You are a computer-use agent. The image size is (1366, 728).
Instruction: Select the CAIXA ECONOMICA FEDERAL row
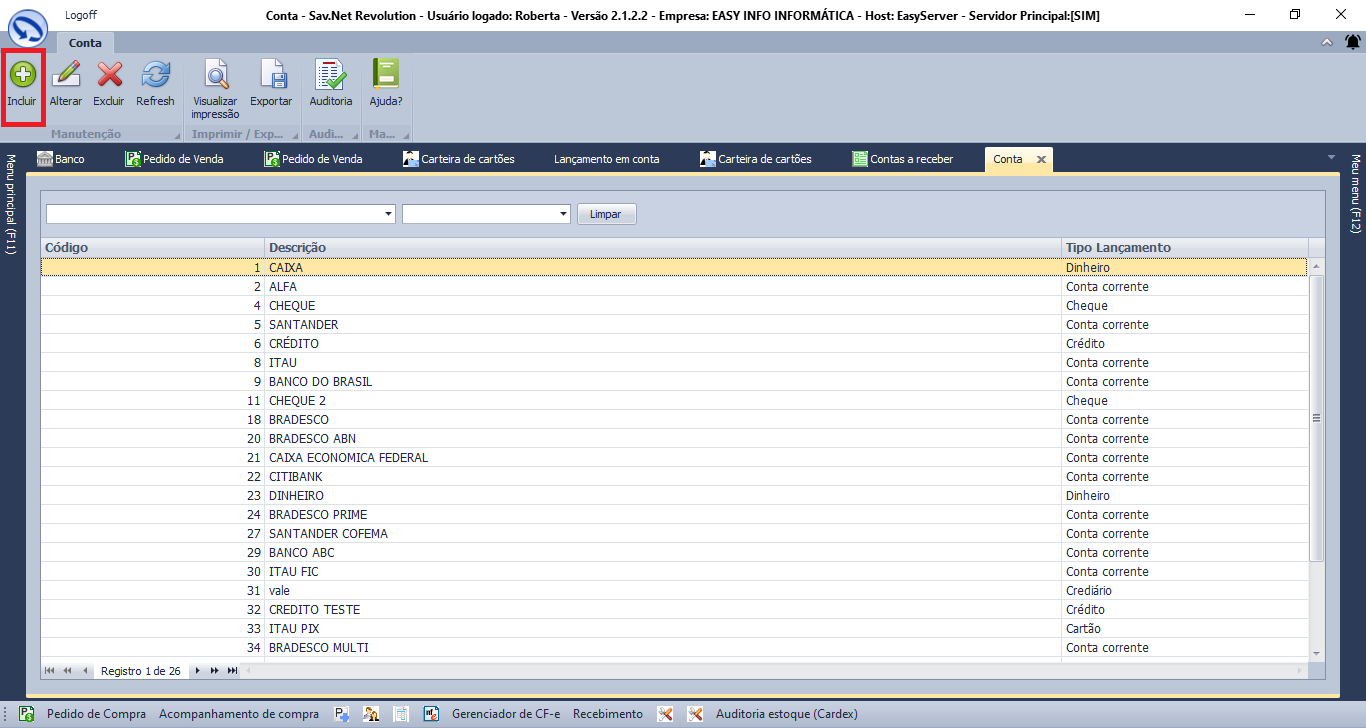[674, 457]
